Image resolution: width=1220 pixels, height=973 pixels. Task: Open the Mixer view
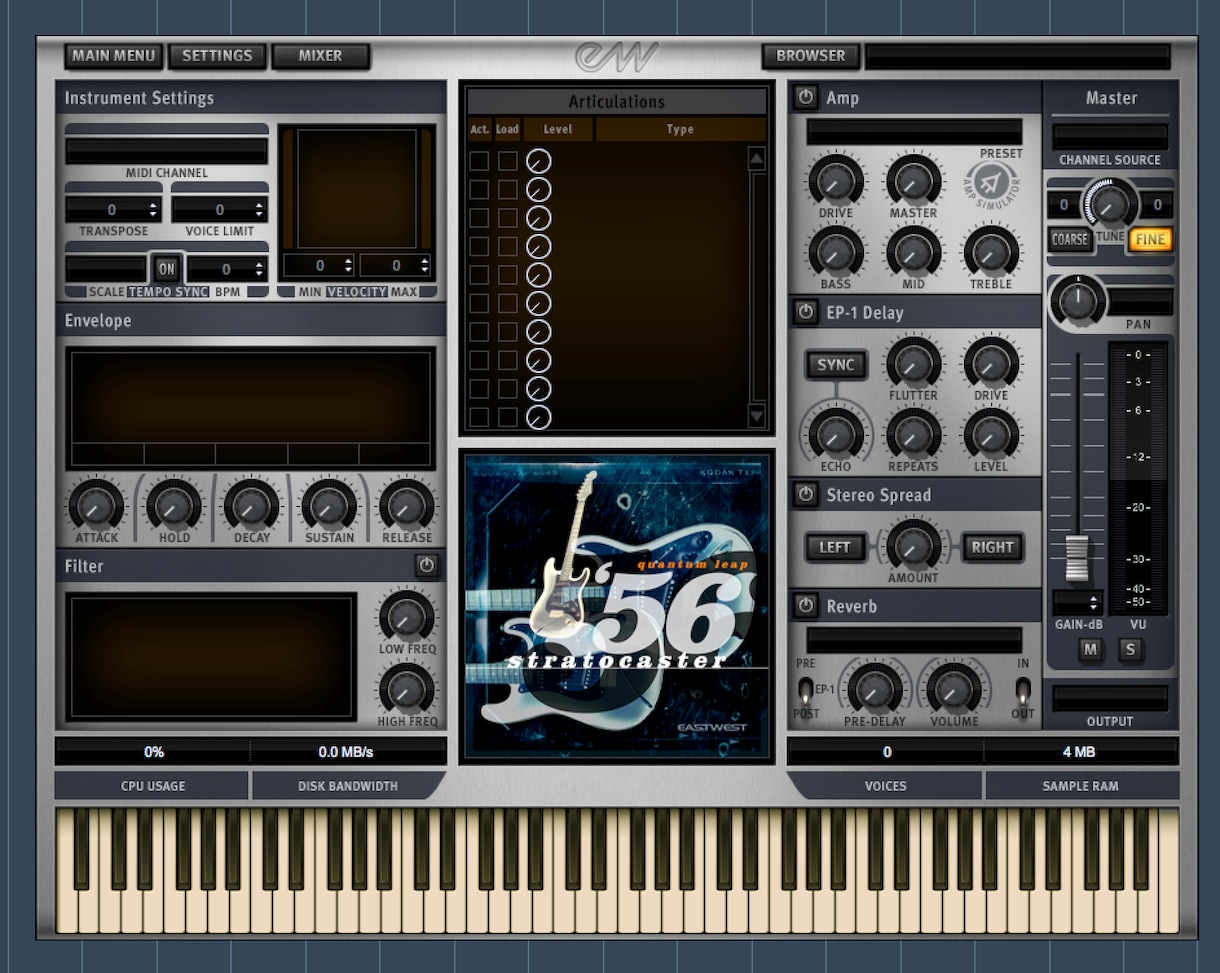click(320, 56)
